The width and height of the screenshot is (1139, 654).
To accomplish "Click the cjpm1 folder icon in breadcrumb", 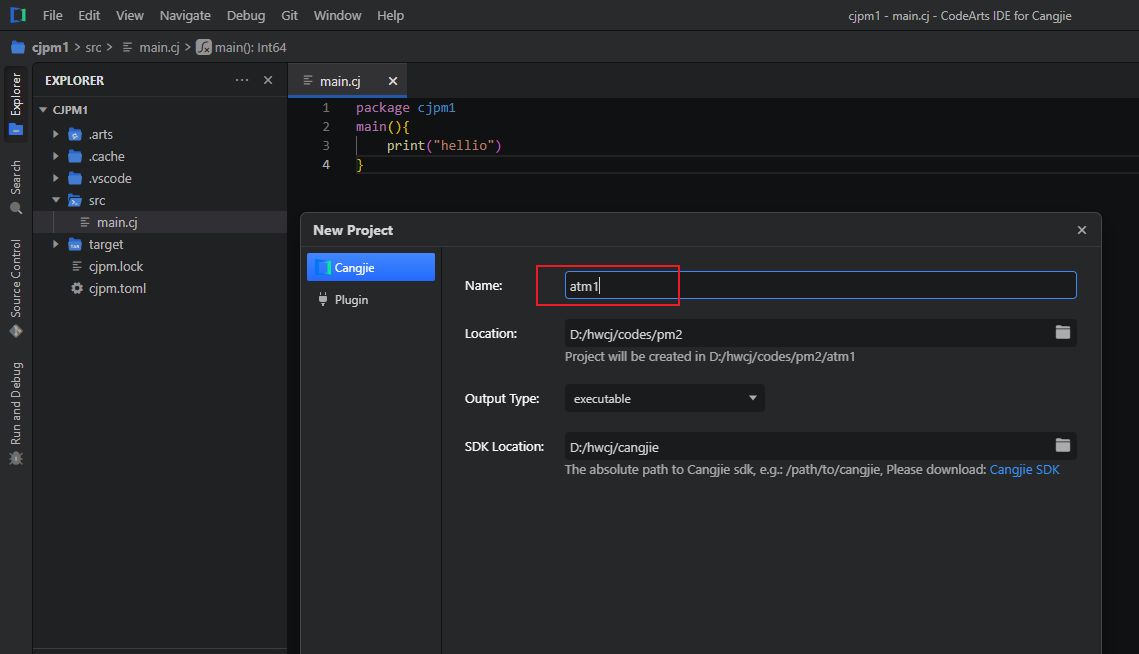I will 18,47.
